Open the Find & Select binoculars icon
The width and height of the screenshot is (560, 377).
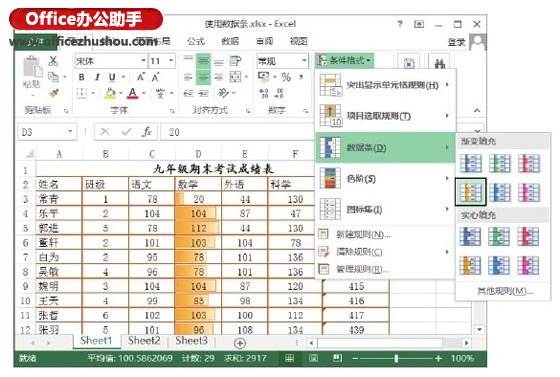point(439,64)
